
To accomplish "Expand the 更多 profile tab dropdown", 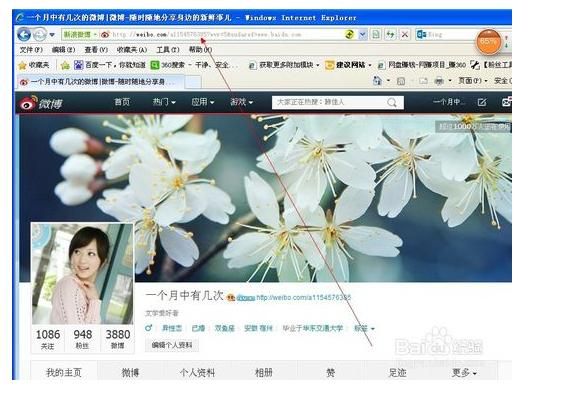I will pos(464,372).
